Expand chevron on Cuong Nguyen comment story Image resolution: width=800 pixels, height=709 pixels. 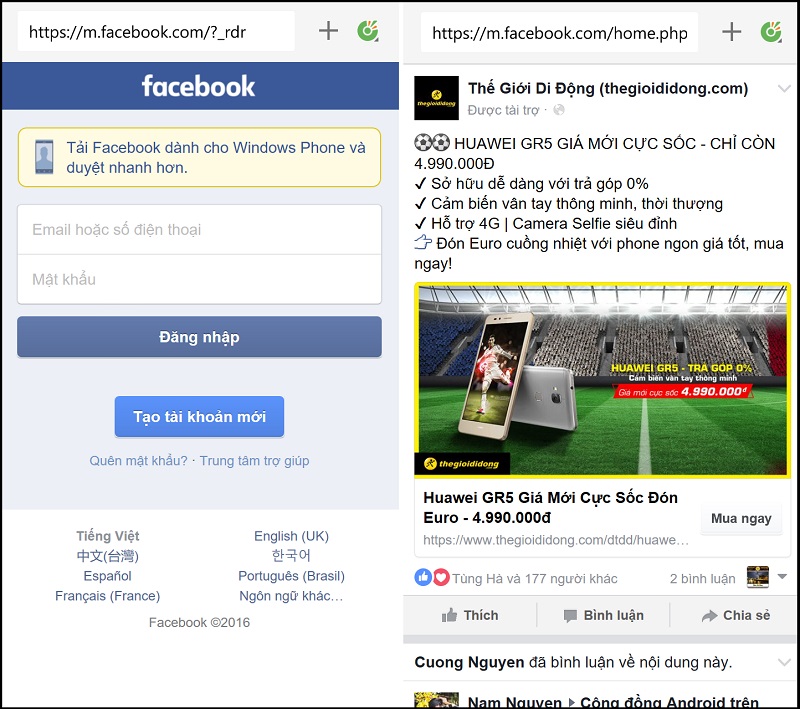coord(784,662)
